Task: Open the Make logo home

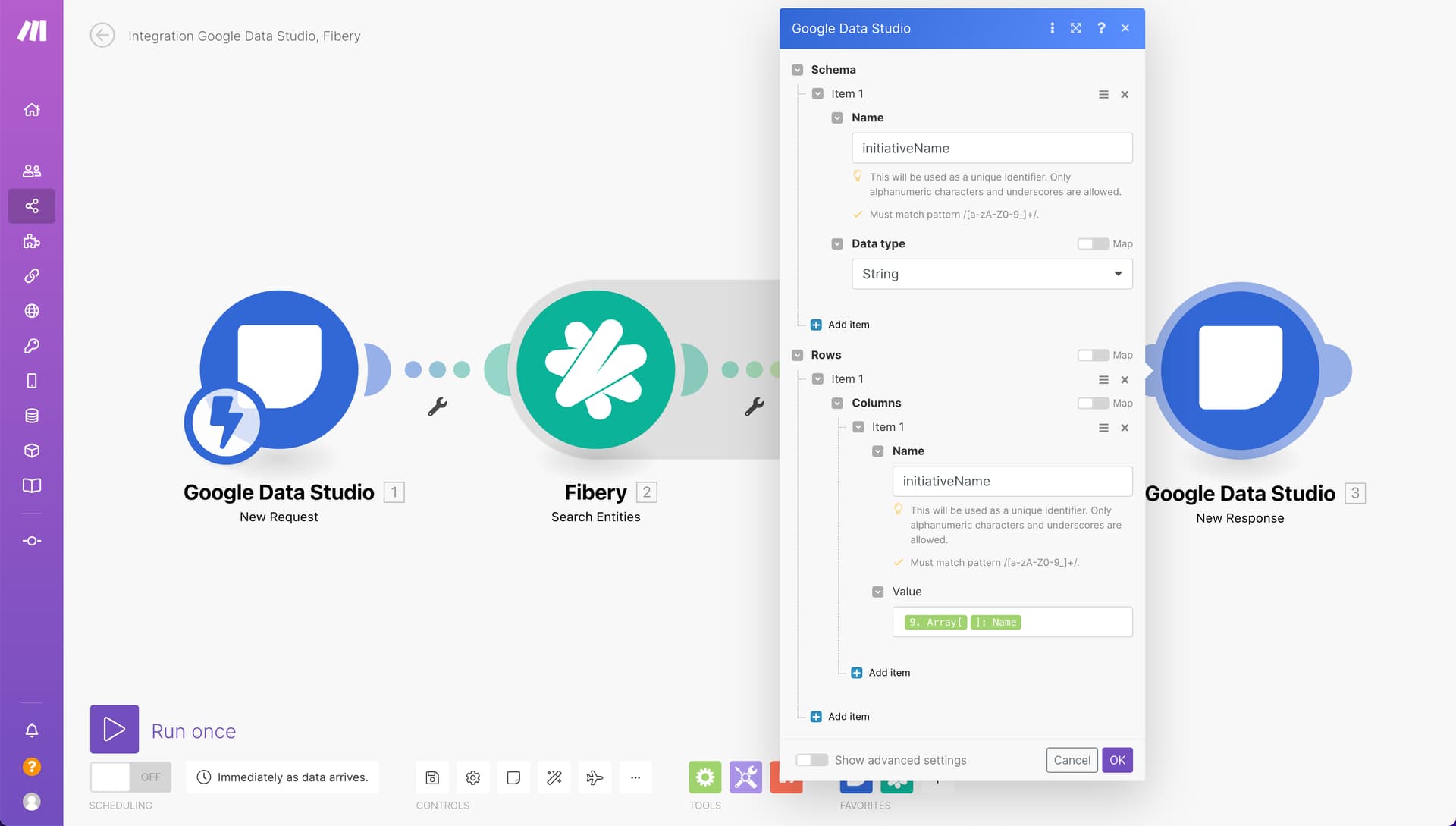Action: (32, 30)
